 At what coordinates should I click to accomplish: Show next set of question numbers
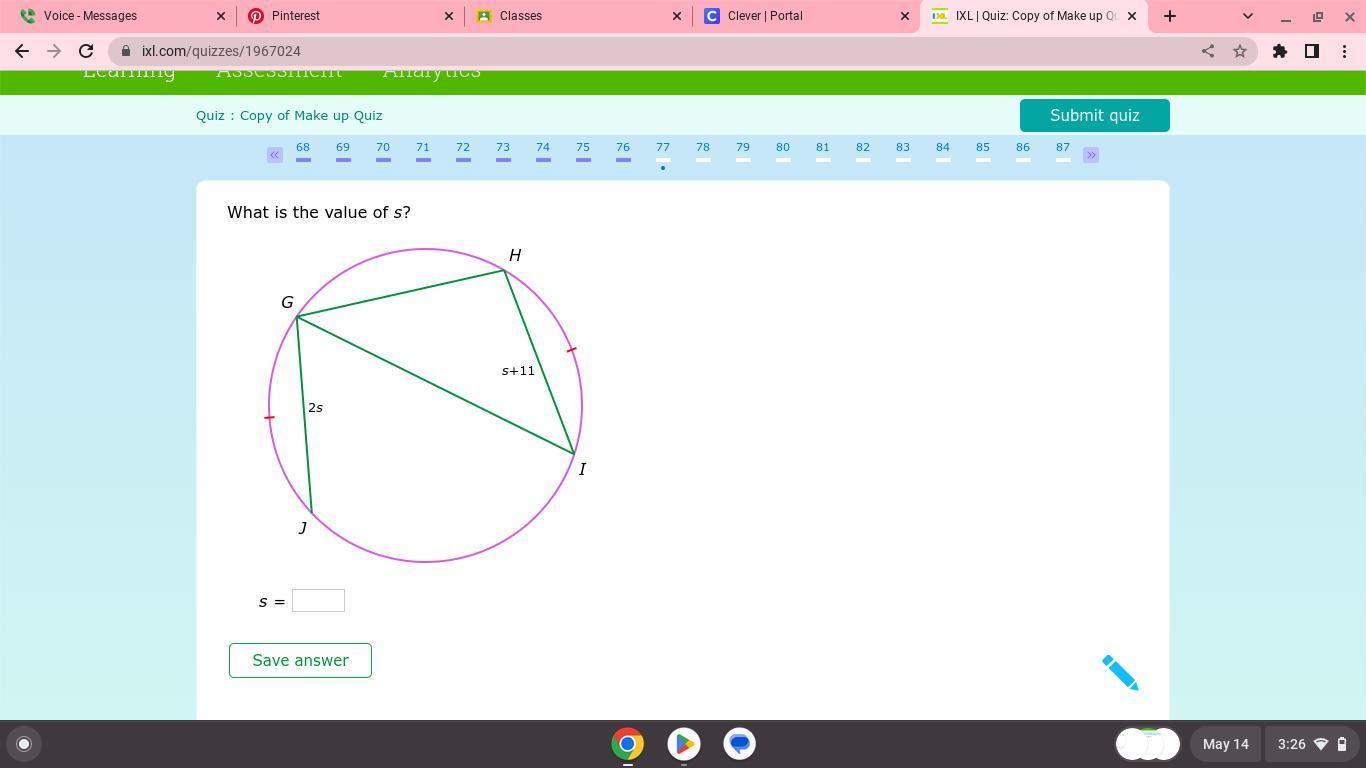[x=1091, y=155]
